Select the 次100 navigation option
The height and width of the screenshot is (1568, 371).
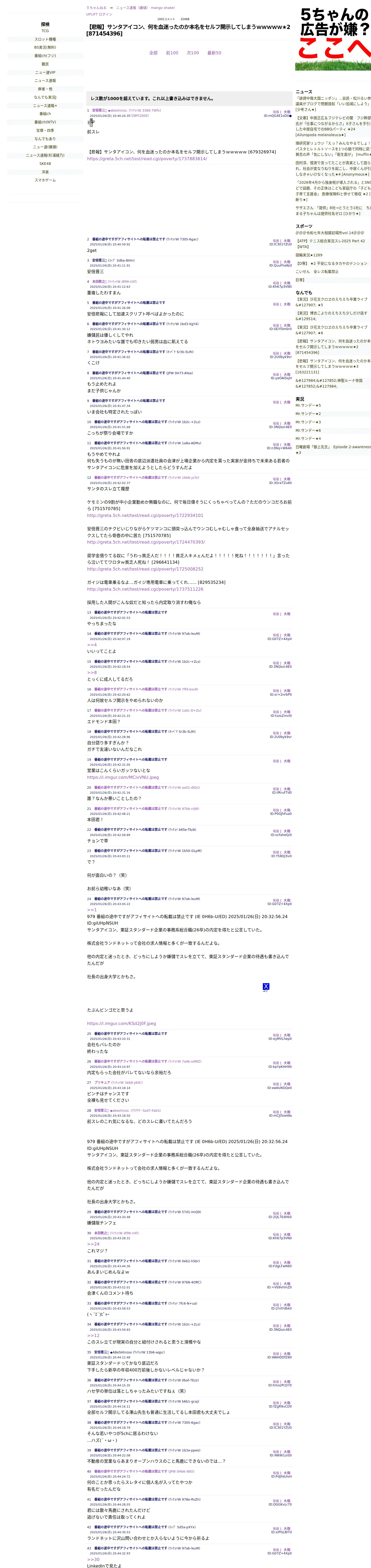coord(193,53)
